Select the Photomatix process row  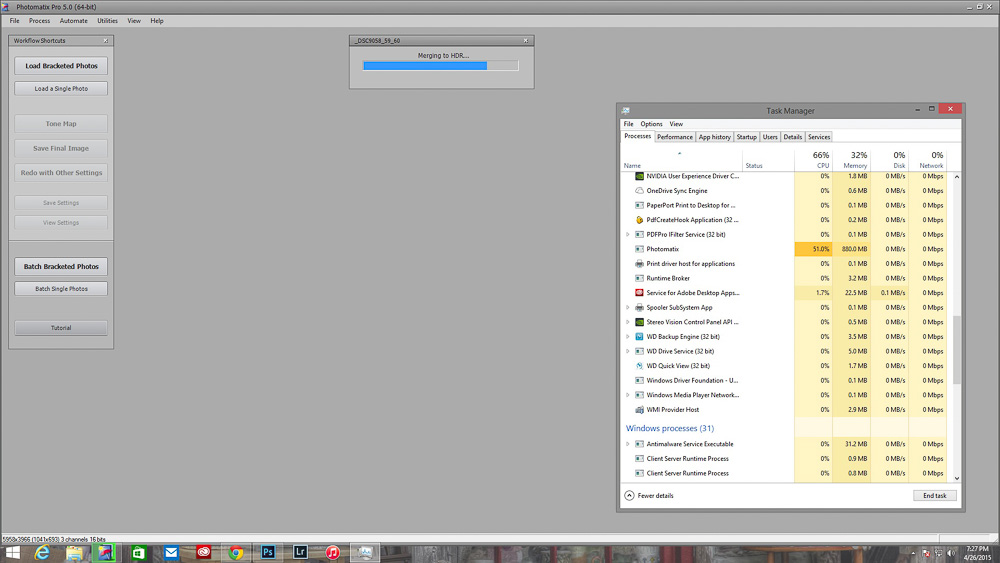(x=700, y=249)
